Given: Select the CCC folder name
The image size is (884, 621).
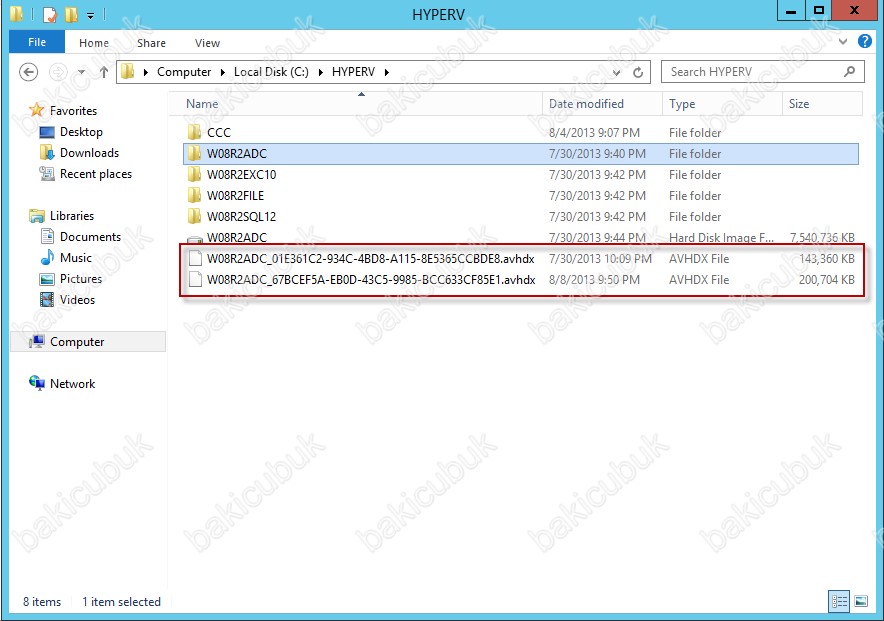Looking at the screenshot, I should [x=219, y=132].
